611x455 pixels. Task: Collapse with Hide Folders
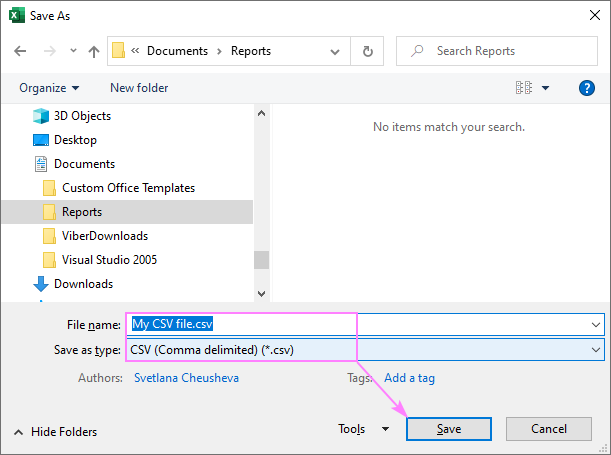click(x=55, y=432)
